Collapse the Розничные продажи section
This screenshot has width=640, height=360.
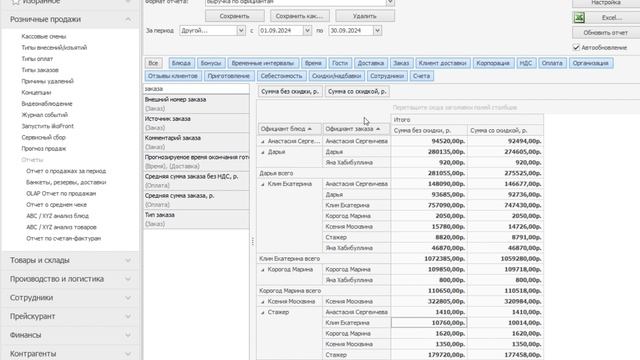click(x=128, y=19)
